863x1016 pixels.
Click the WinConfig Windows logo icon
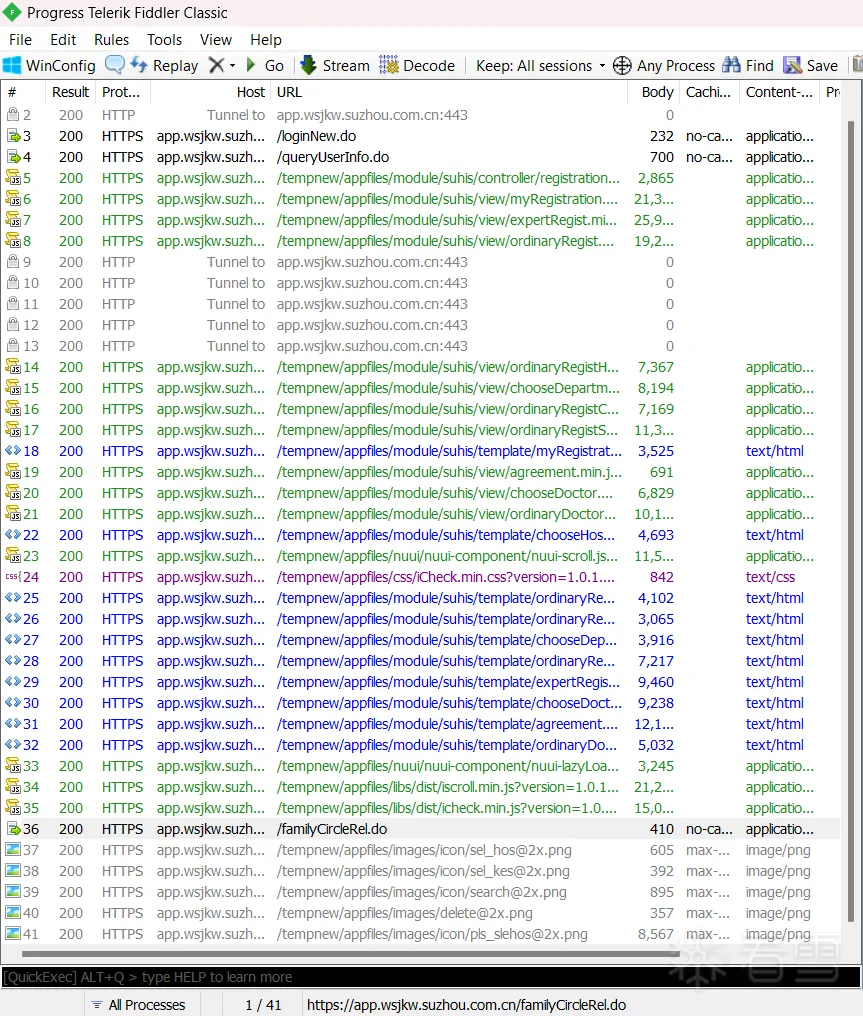tap(12, 65)
